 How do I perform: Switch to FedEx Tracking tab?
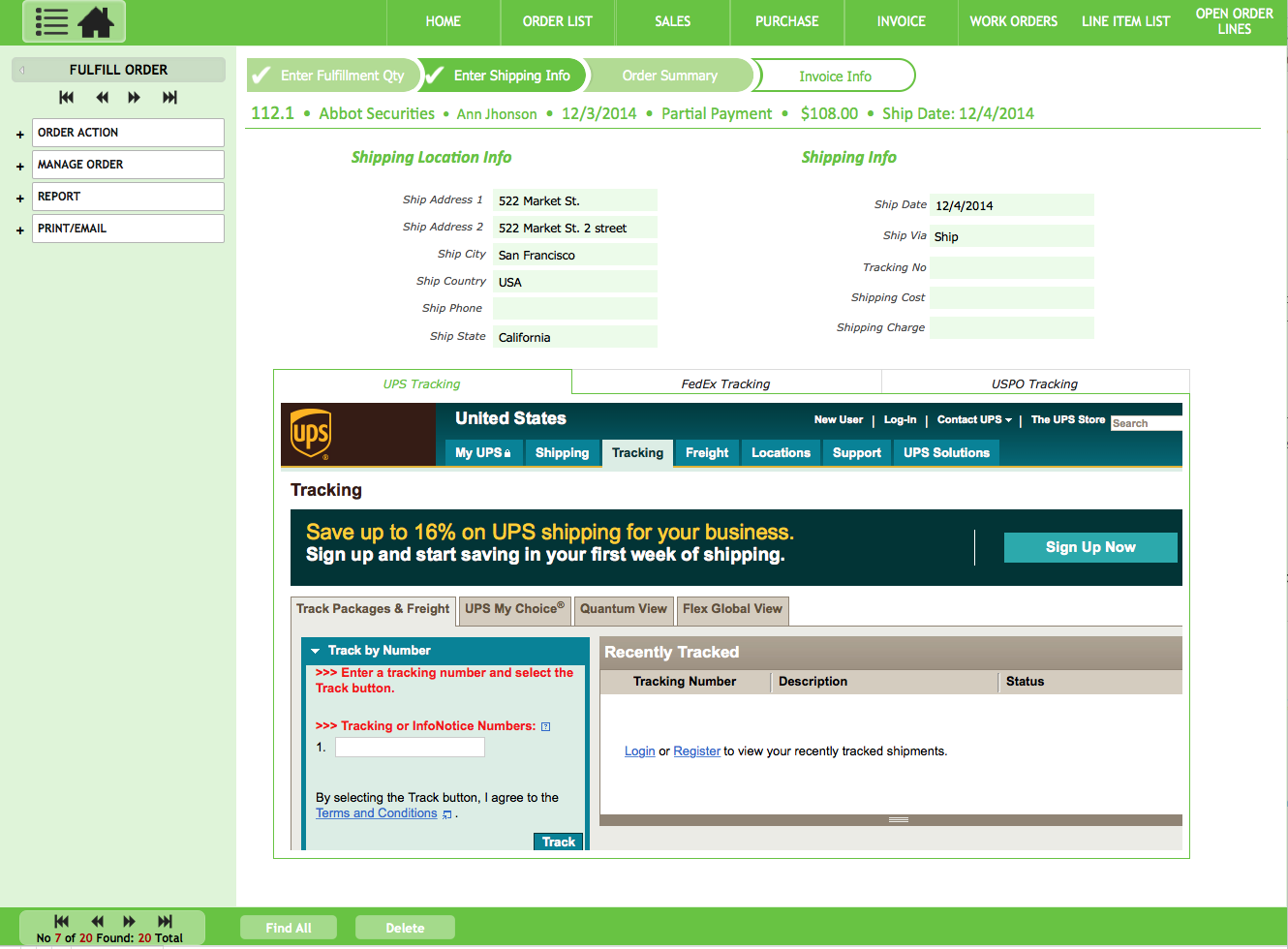725,383
